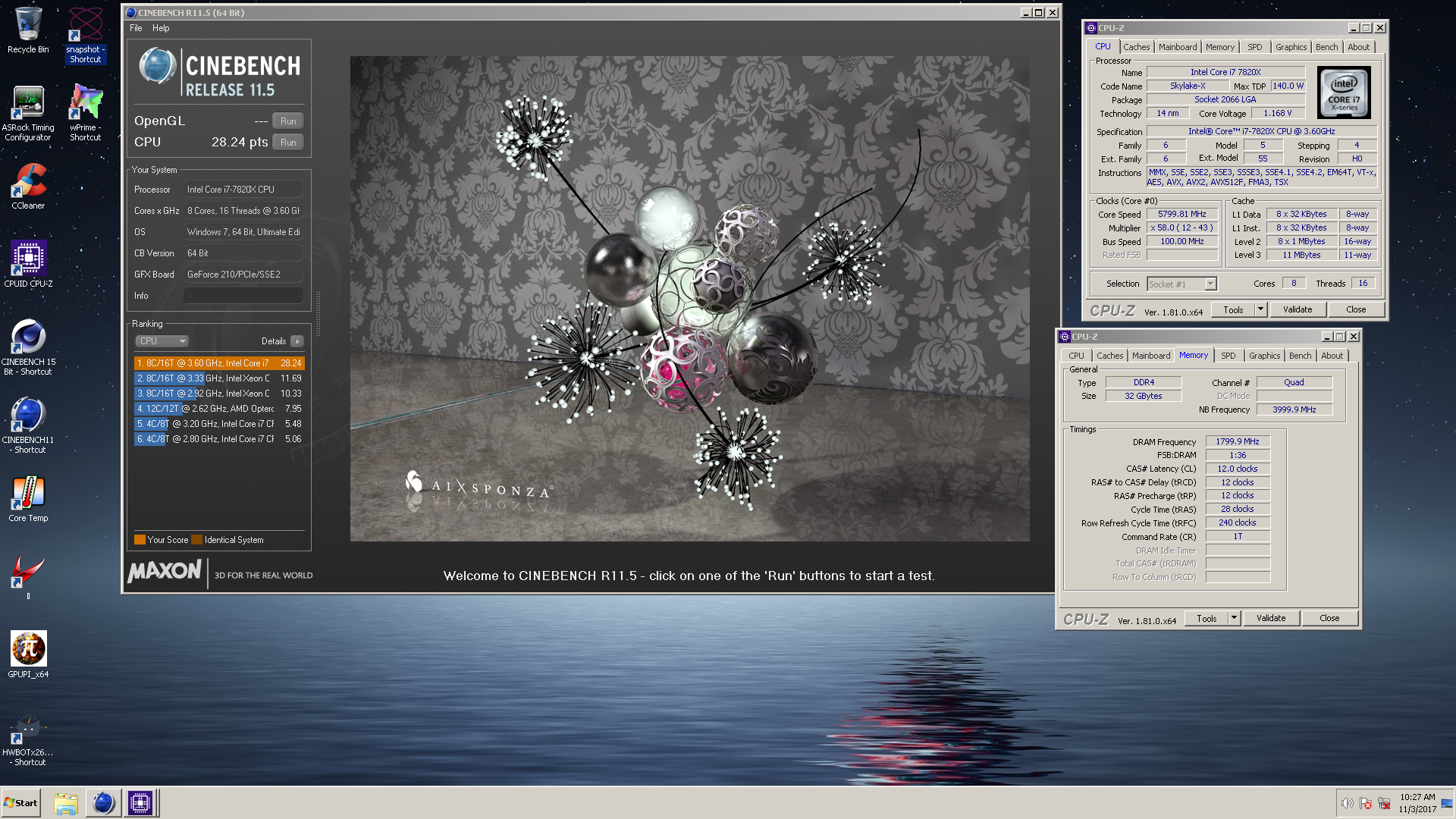The height and width of the screenshot is (819, 1456).
Task: Switch to CPU-Z in the taskbar
Action: (140, 803)
